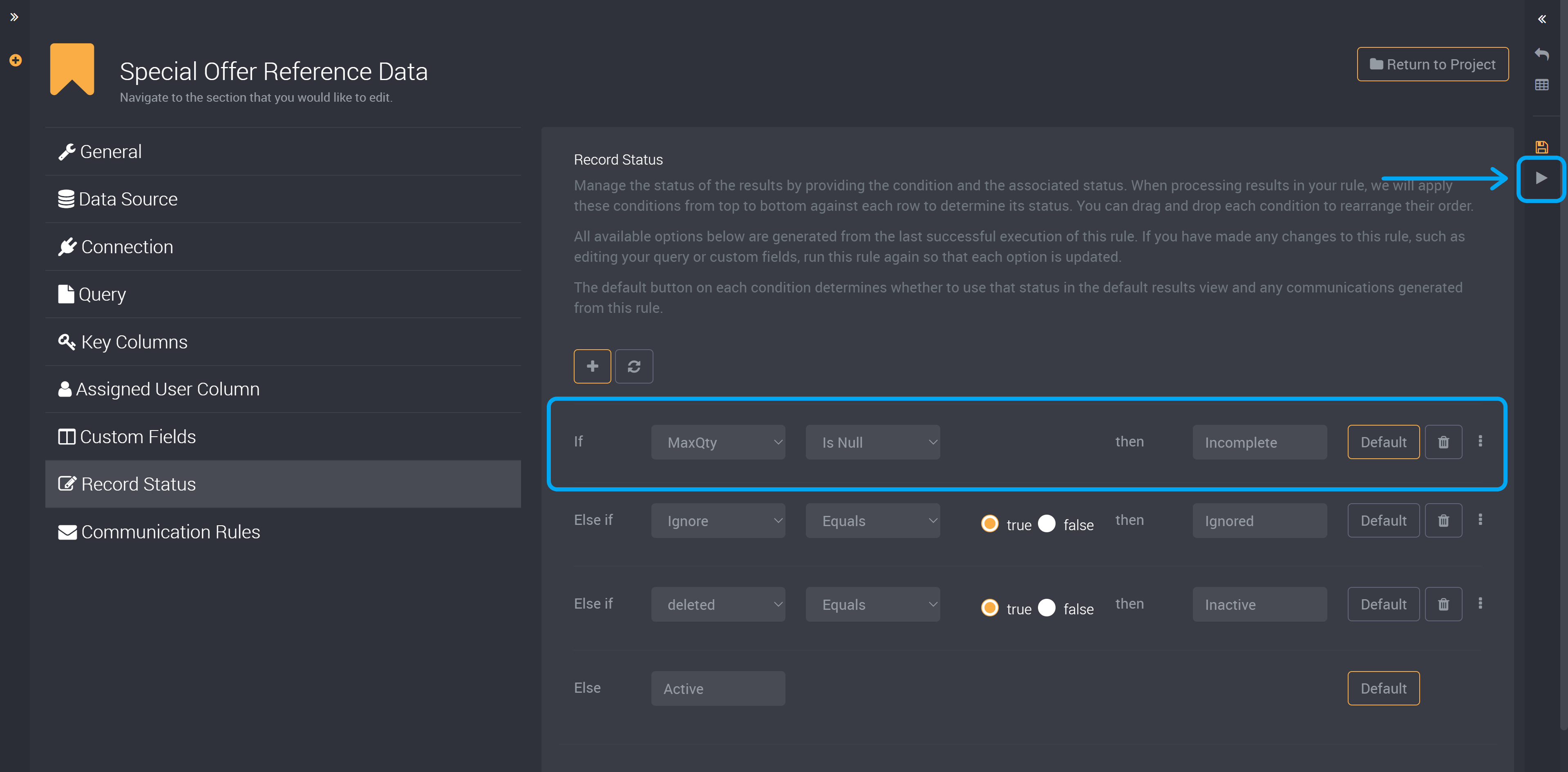1568x772 pixels.
Task: Toggle Default for the Ignored status
Action: click(x=1383, y=520)
